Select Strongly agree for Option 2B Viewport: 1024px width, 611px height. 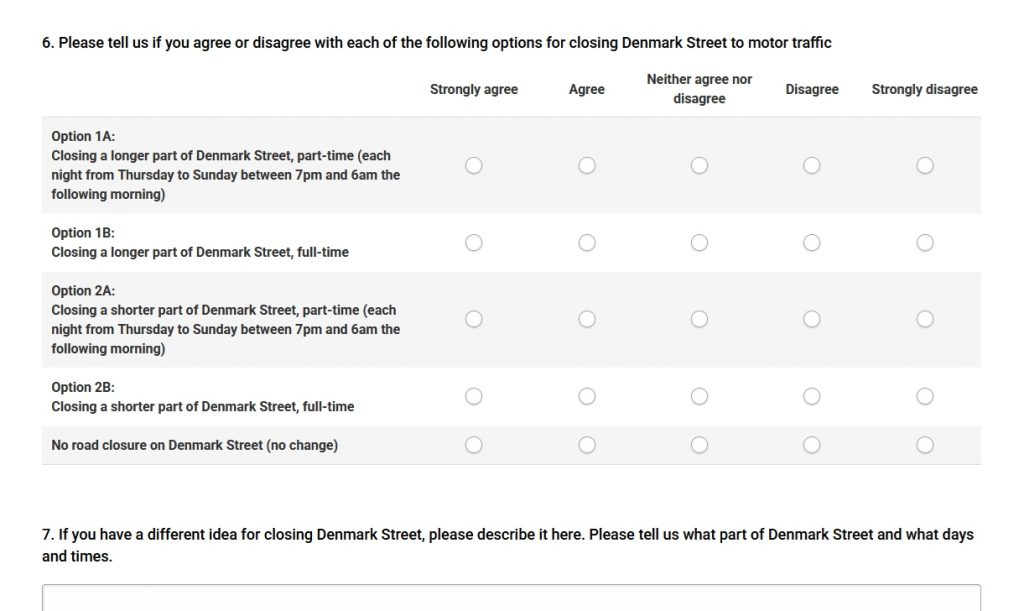(474, 396)
